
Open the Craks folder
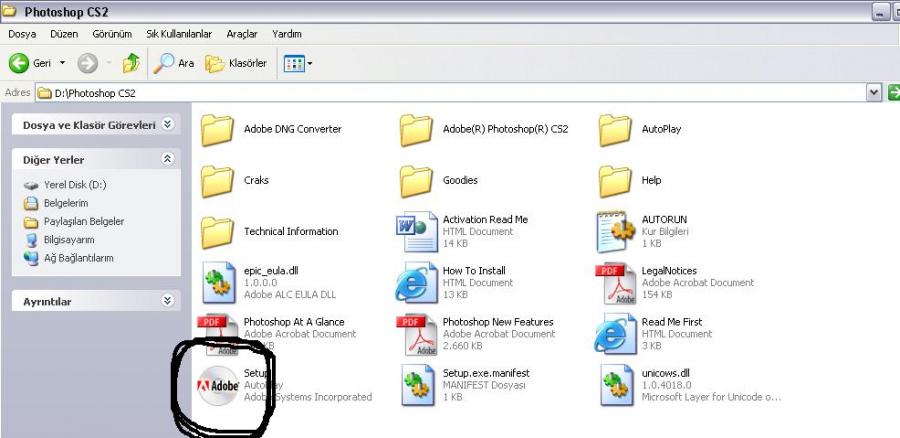coord(217,181)
